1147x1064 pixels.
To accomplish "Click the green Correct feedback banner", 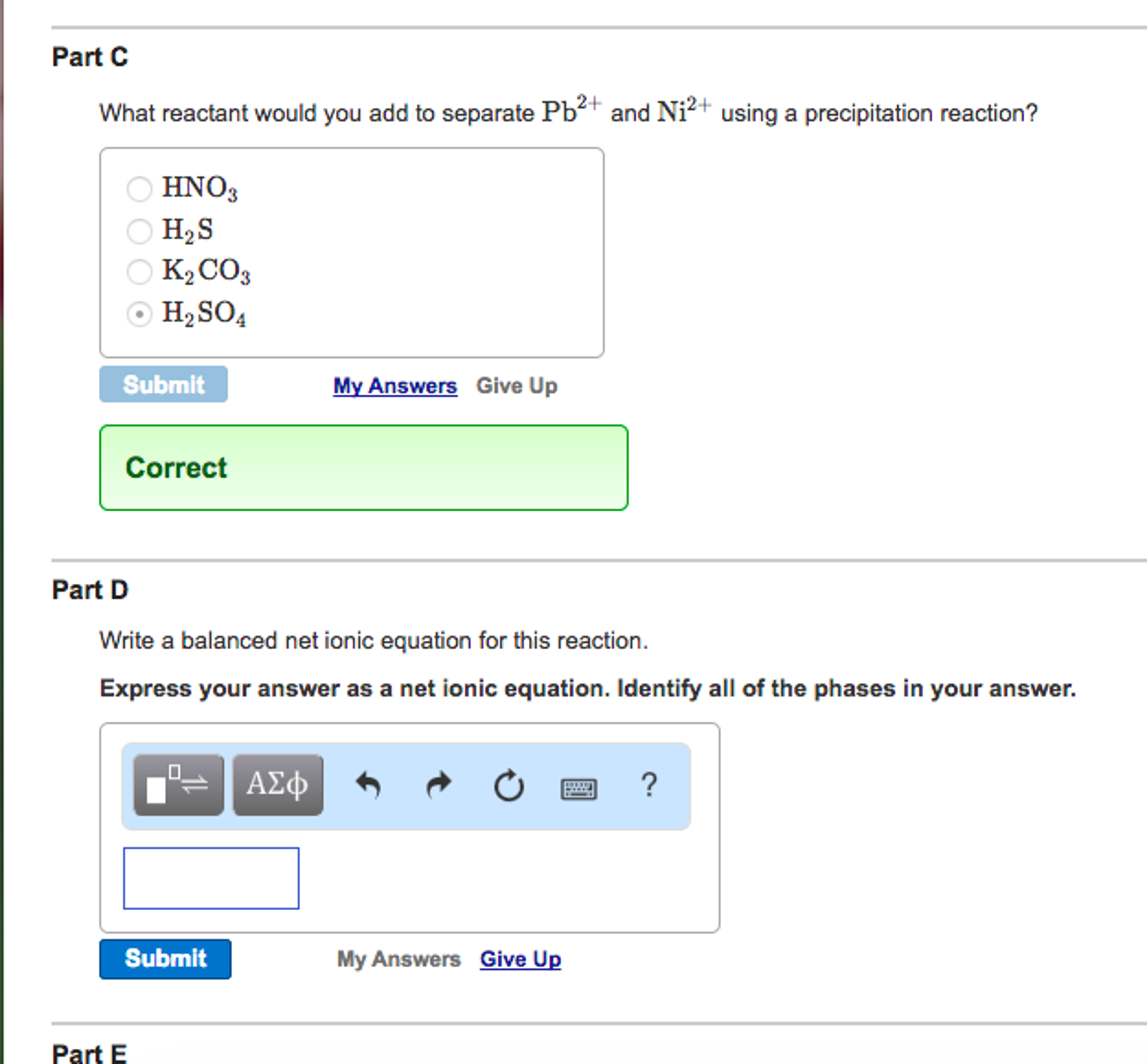I will 363,467.
